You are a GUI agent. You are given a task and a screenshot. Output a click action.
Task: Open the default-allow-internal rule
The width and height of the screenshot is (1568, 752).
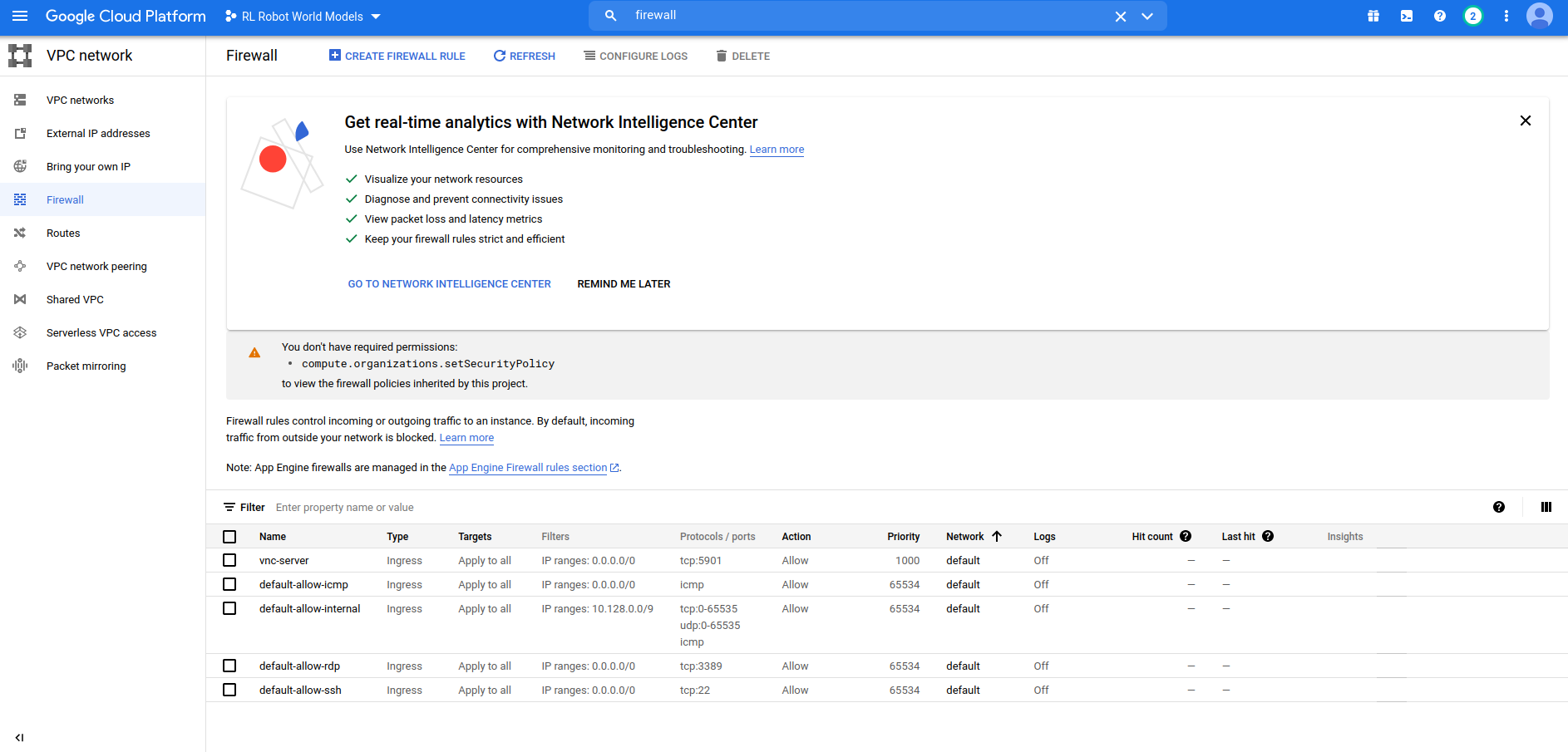tap(309, 609)
